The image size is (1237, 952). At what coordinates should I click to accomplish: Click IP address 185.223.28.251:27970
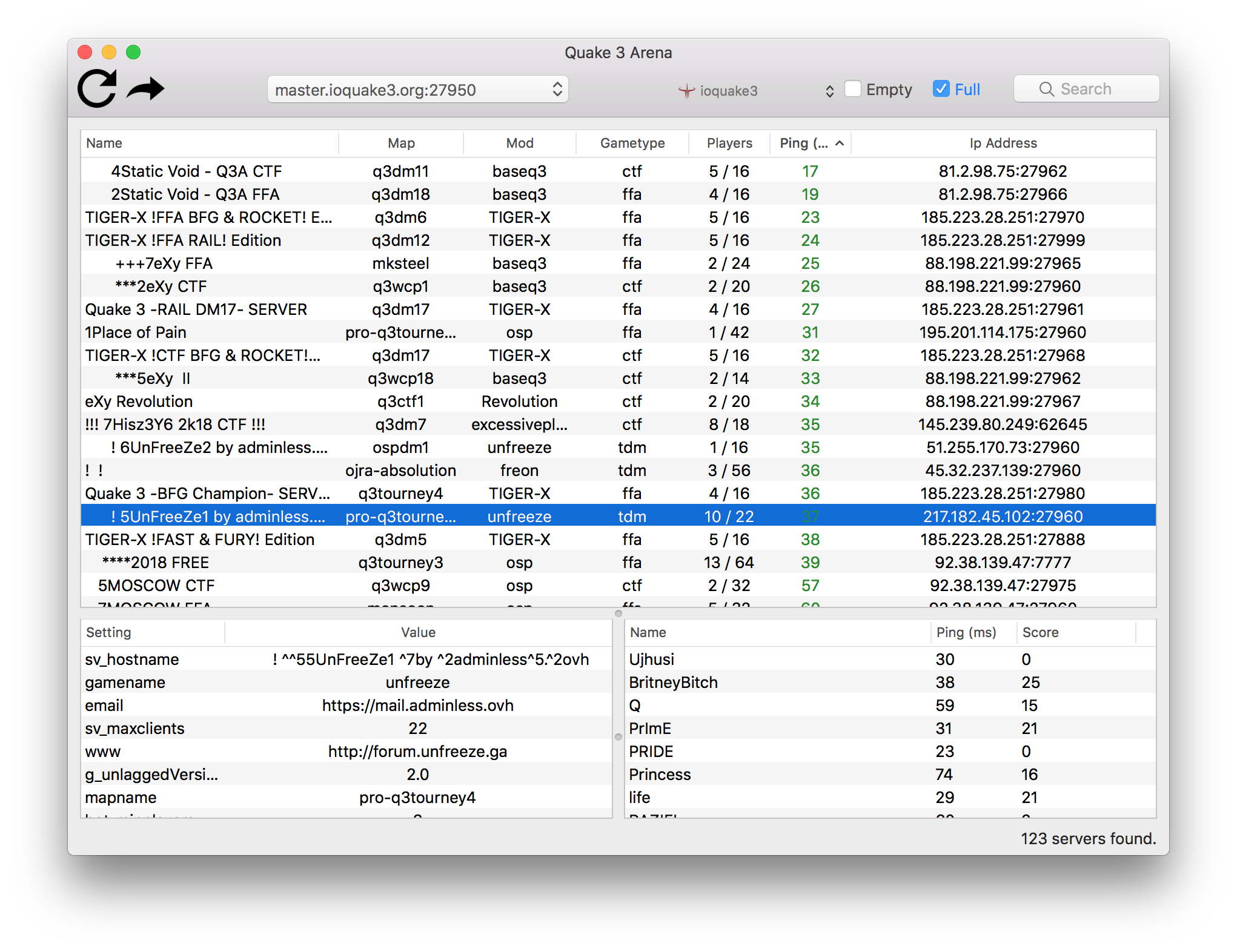1003,217
